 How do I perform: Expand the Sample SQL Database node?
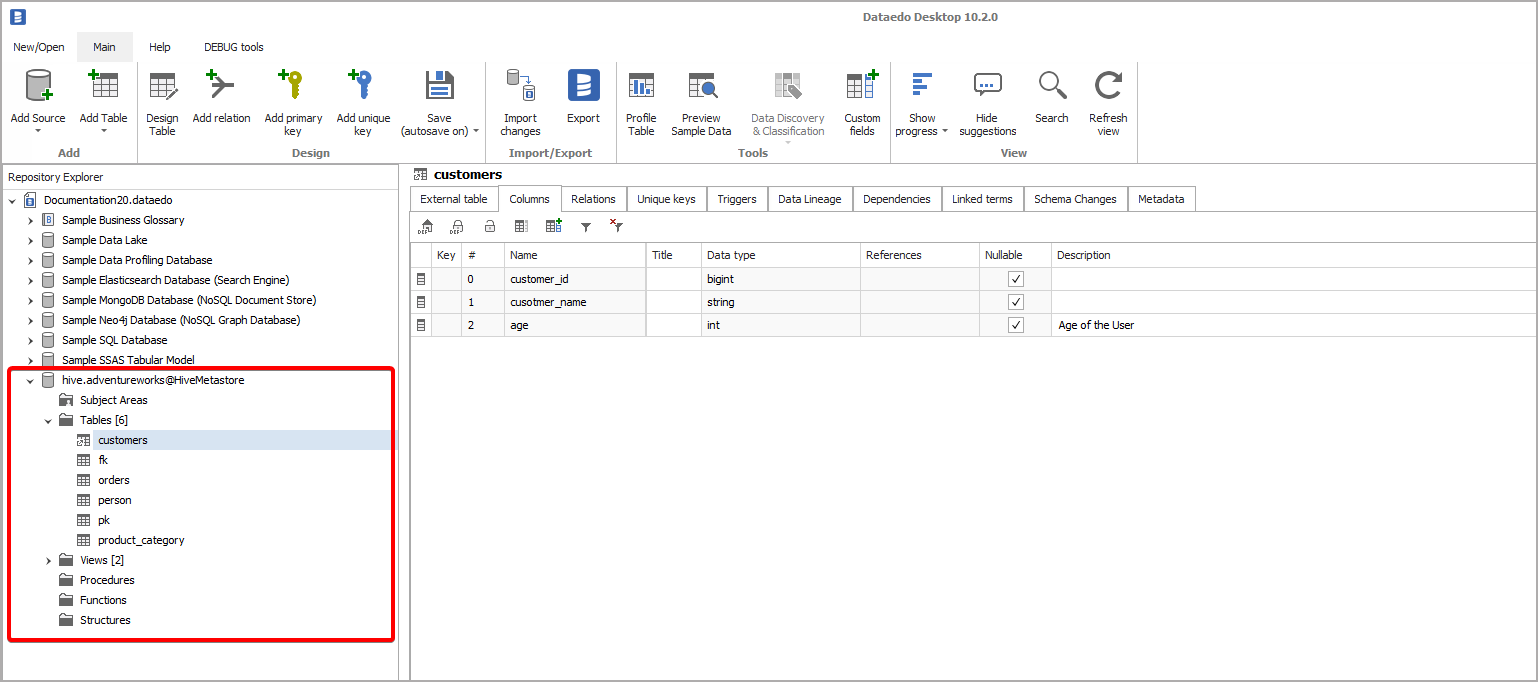click(29, 340)
